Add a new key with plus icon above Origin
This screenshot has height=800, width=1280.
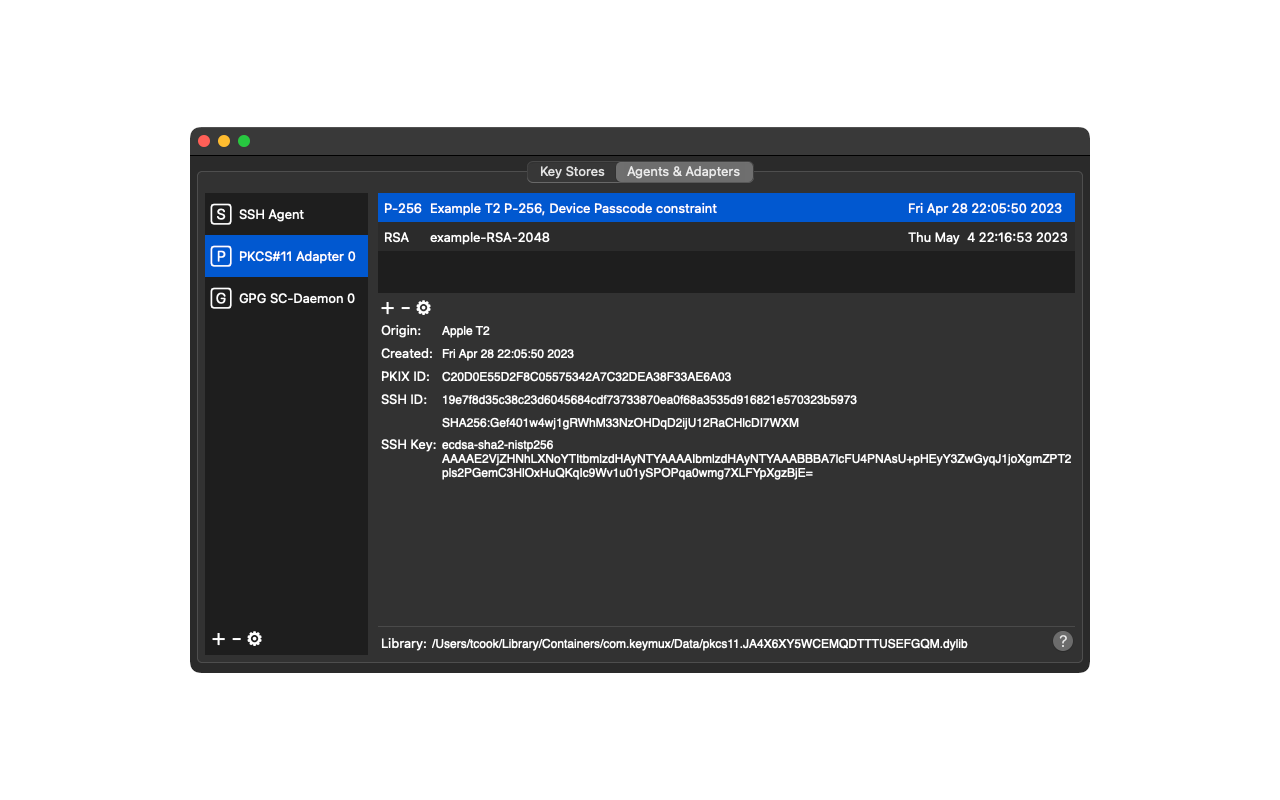tap(388, 308)
